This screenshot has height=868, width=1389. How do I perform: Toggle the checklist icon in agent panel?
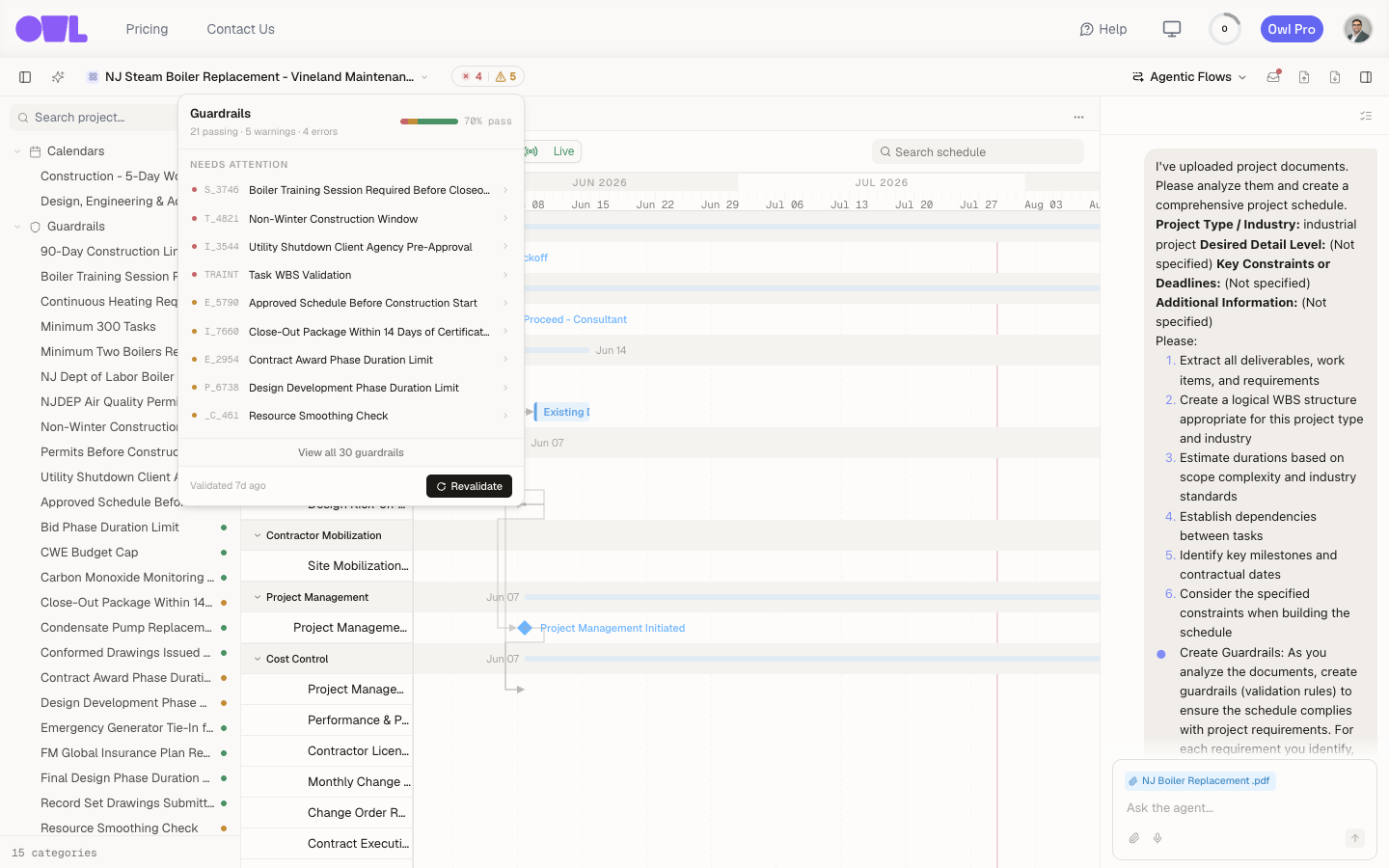pyautogui.click(x=1366, y=116)
